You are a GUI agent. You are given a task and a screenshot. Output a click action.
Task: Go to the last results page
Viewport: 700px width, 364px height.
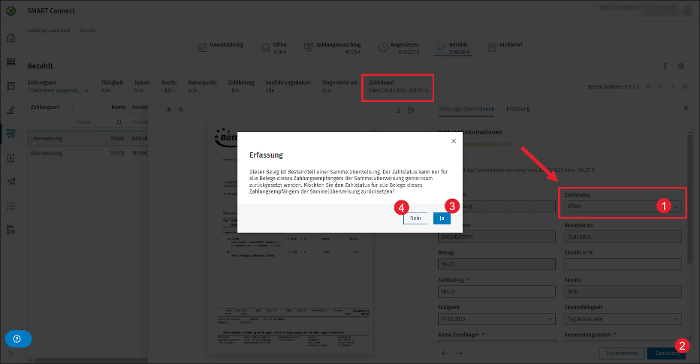click(x=684, y=87)
